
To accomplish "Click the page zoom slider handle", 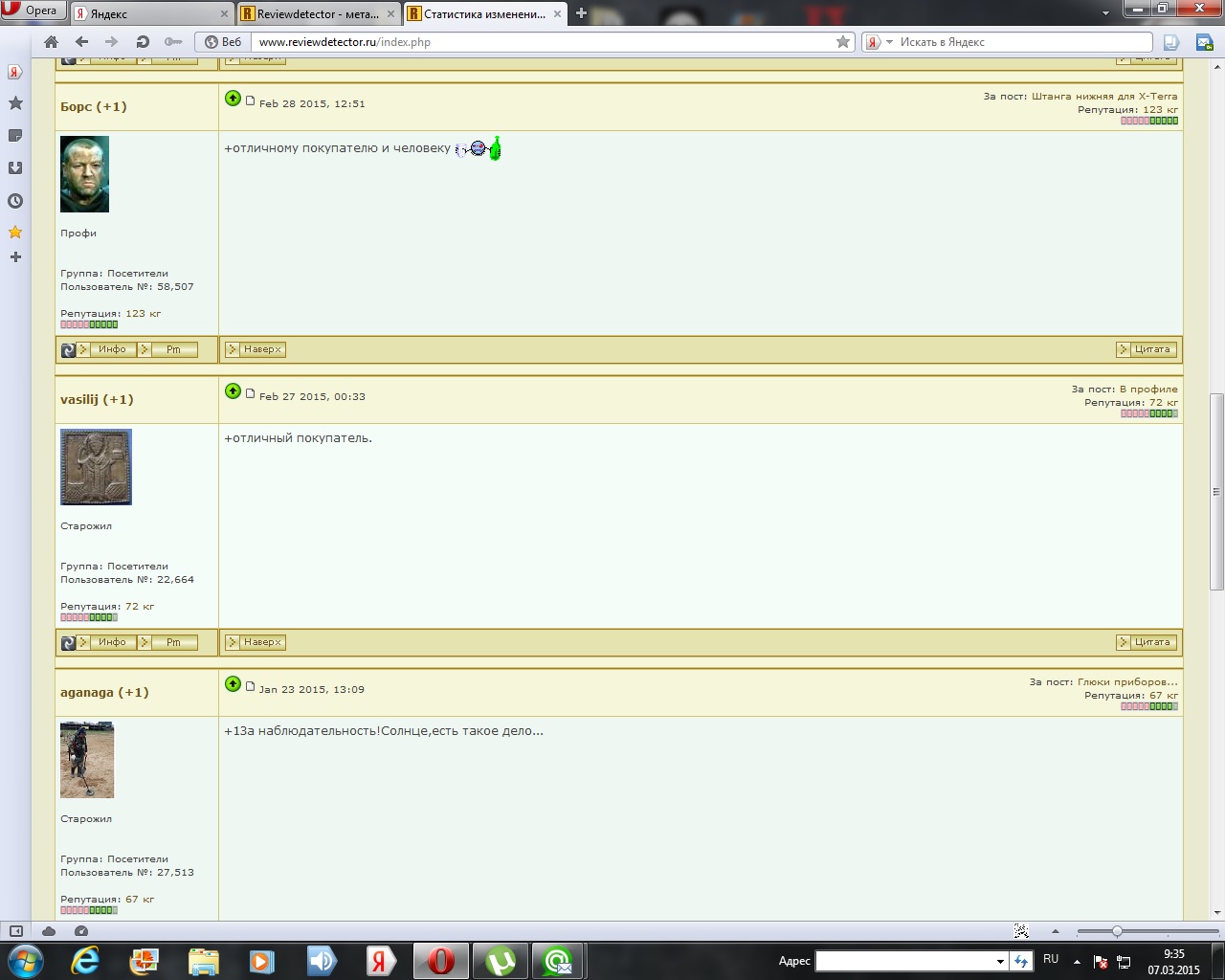I will tap(1117, 931).
